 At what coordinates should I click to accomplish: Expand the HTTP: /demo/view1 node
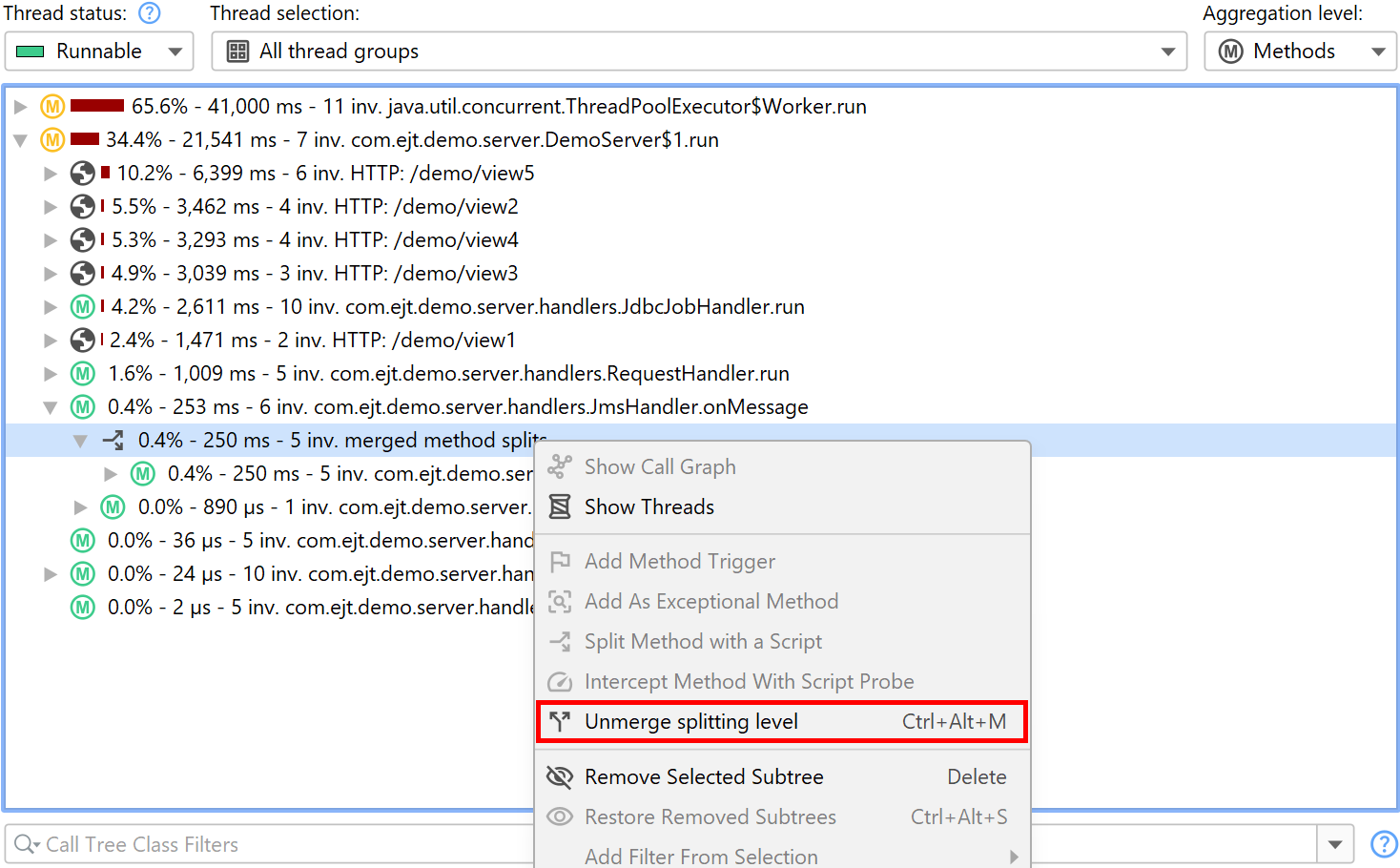(51, 341)
